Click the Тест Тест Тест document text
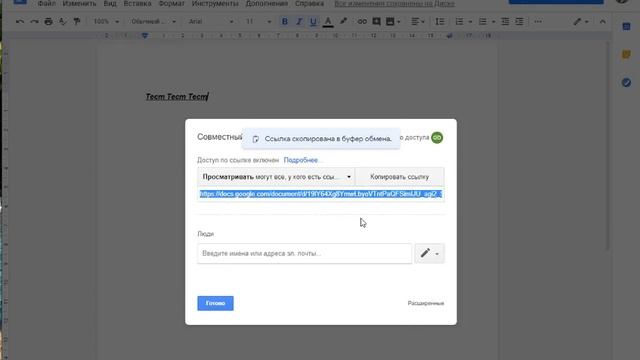Image resolution: width=640 pixels, height=360 pixels. click(177, 97)
